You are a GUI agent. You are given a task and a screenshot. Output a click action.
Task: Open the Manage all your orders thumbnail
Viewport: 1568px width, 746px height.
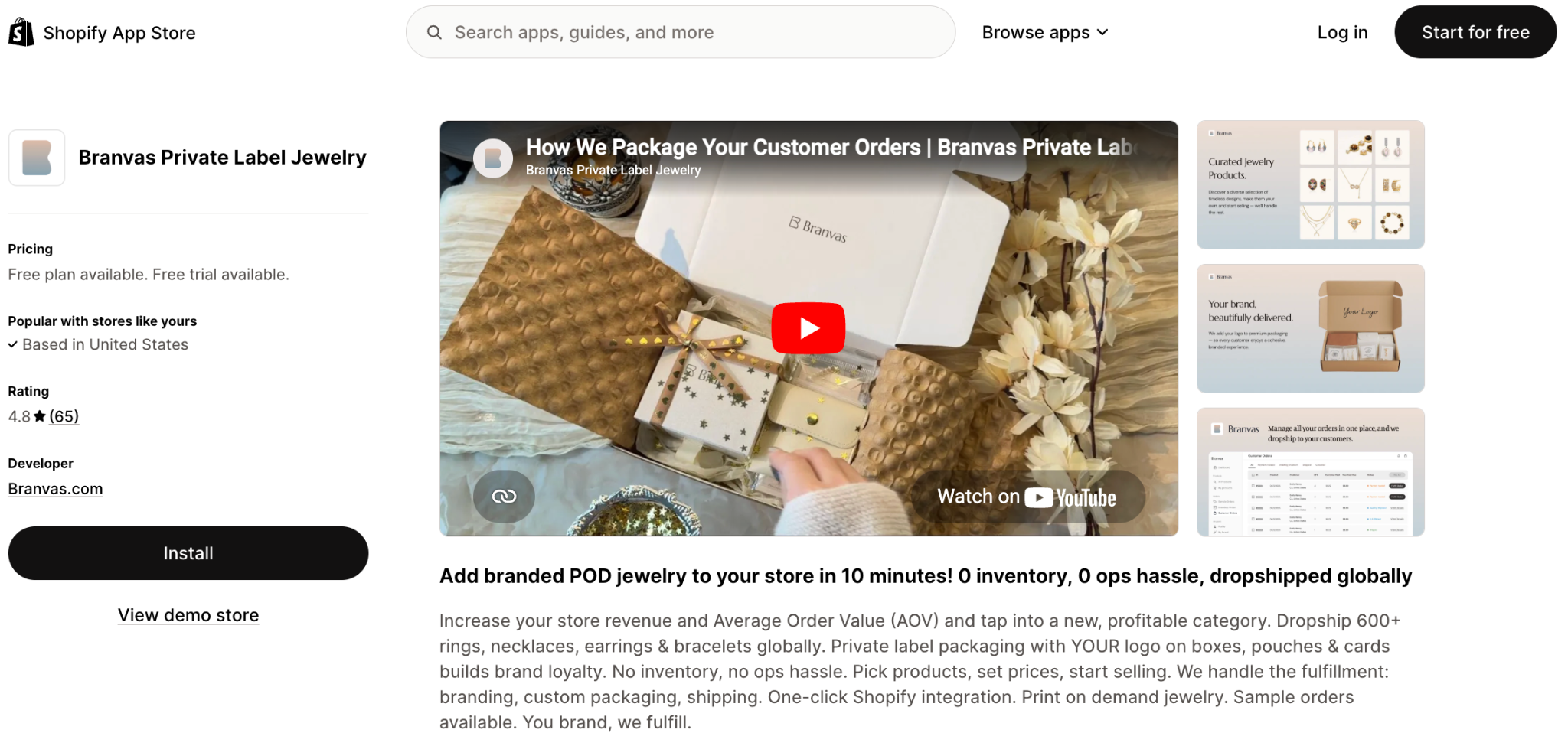pyautogui.click(x=1310, y=472)
